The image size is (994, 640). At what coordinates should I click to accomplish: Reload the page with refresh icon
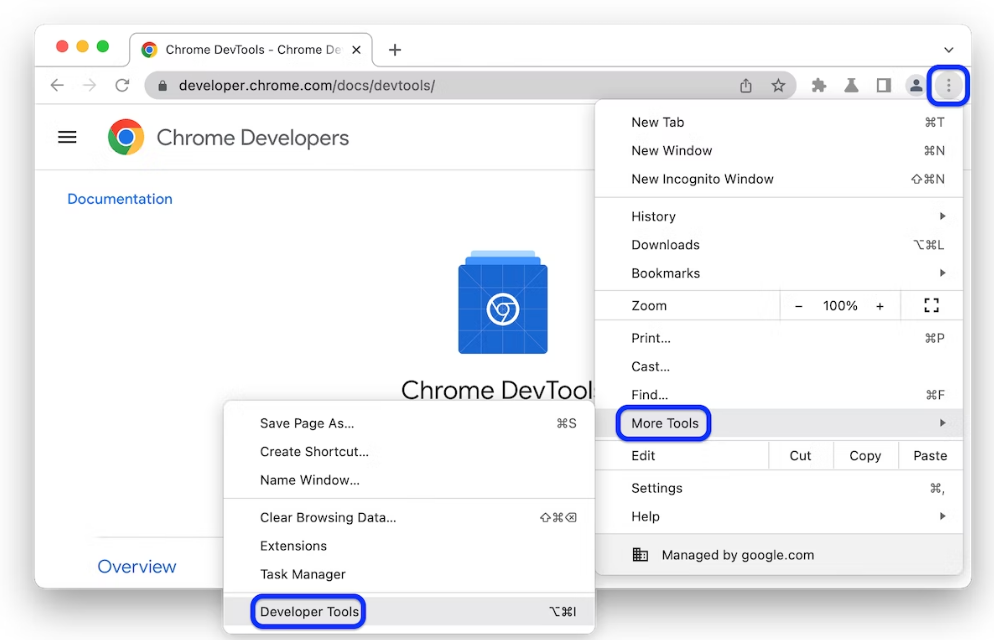pos(122,85)
